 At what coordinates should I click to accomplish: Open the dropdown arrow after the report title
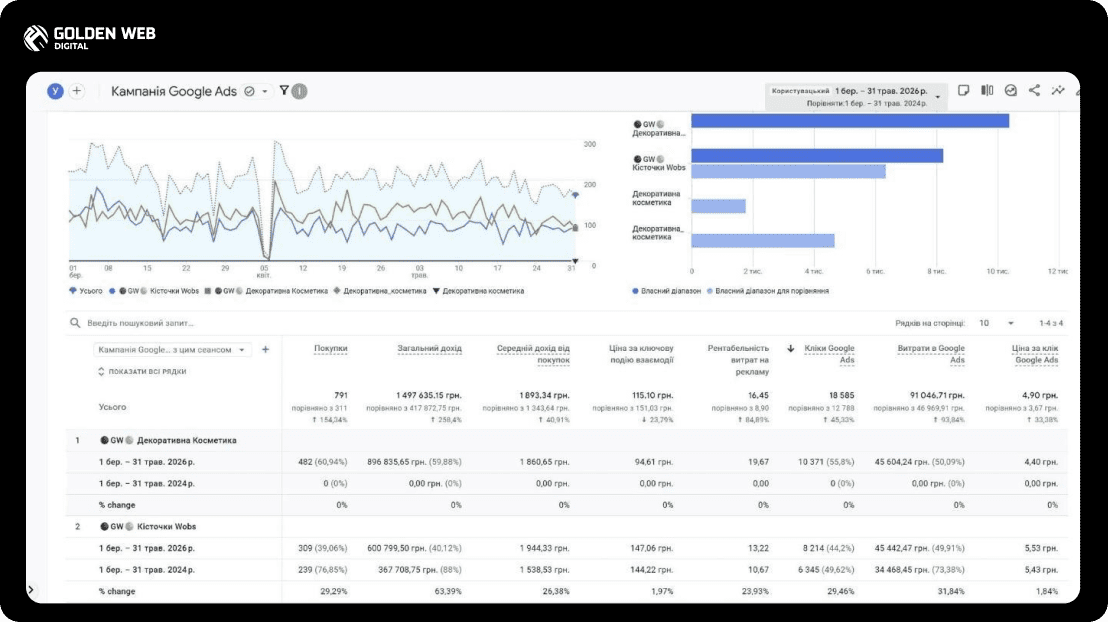pos(265,91)
